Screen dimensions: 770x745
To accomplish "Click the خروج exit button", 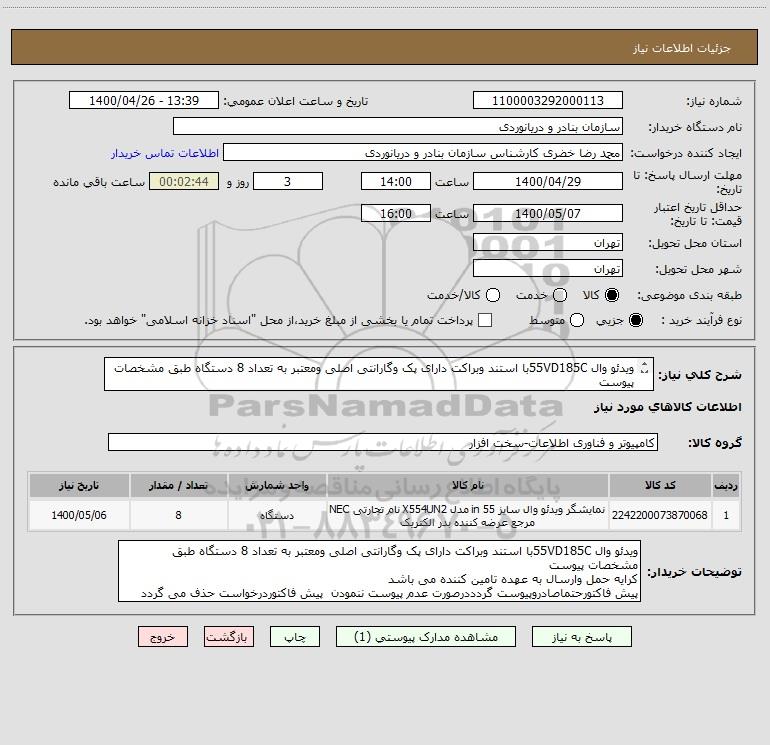I will click(163, 637).
